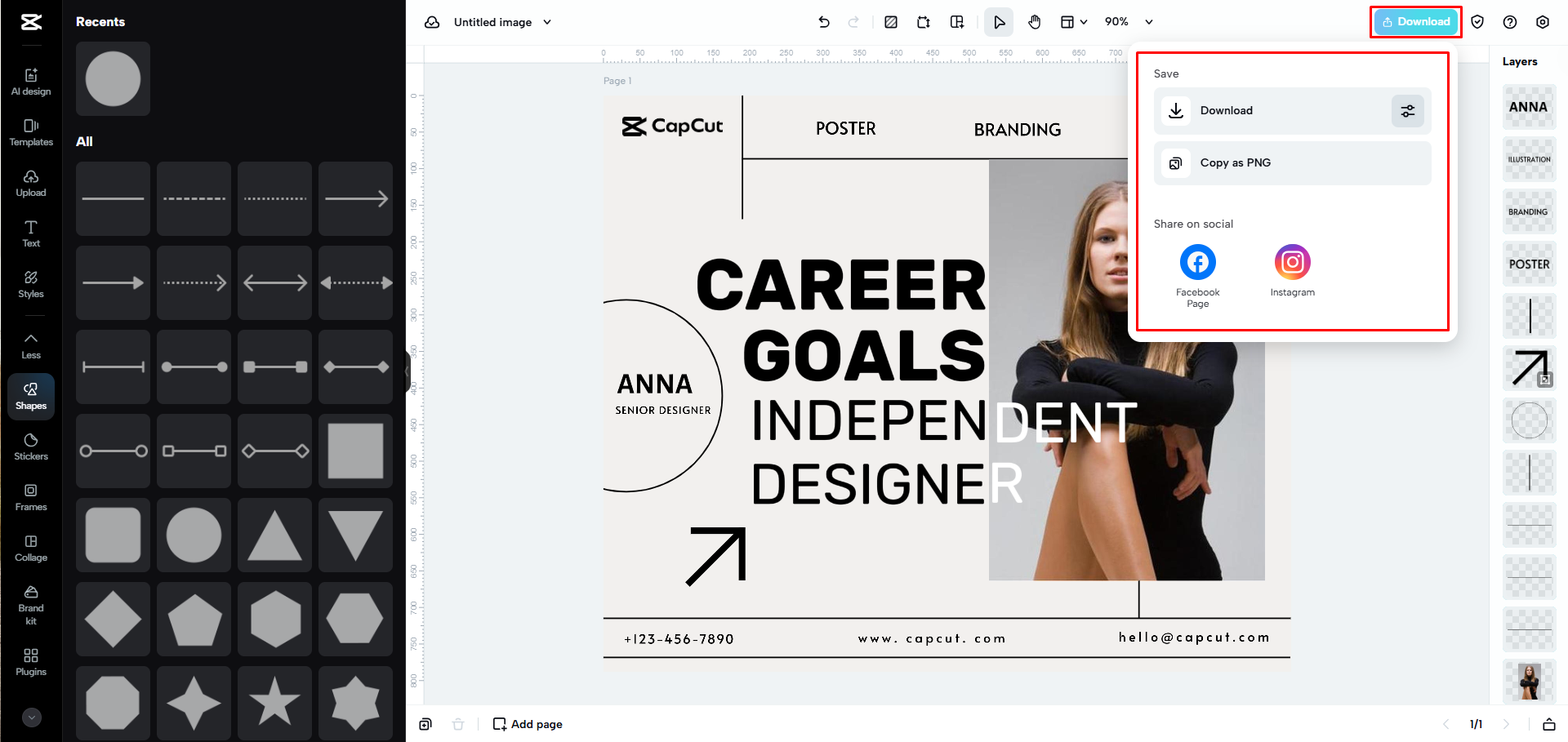This screenshot has height=742, width=1568.
Task: Open the download settings adjustment icon
Action: point(1407,110)
